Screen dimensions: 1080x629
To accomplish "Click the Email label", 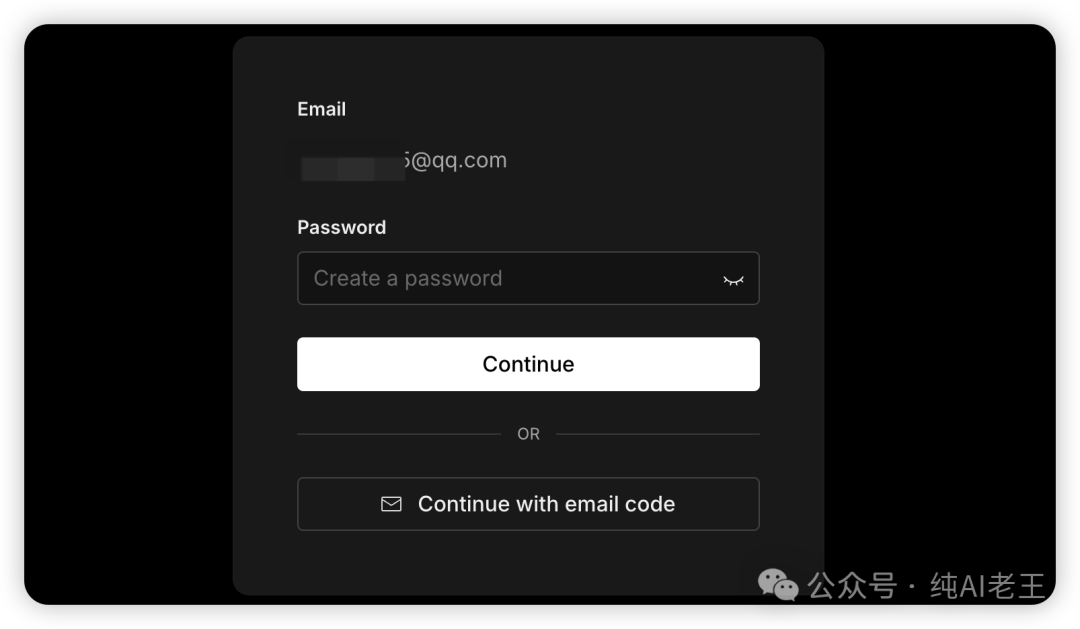I will coord(322,109).
